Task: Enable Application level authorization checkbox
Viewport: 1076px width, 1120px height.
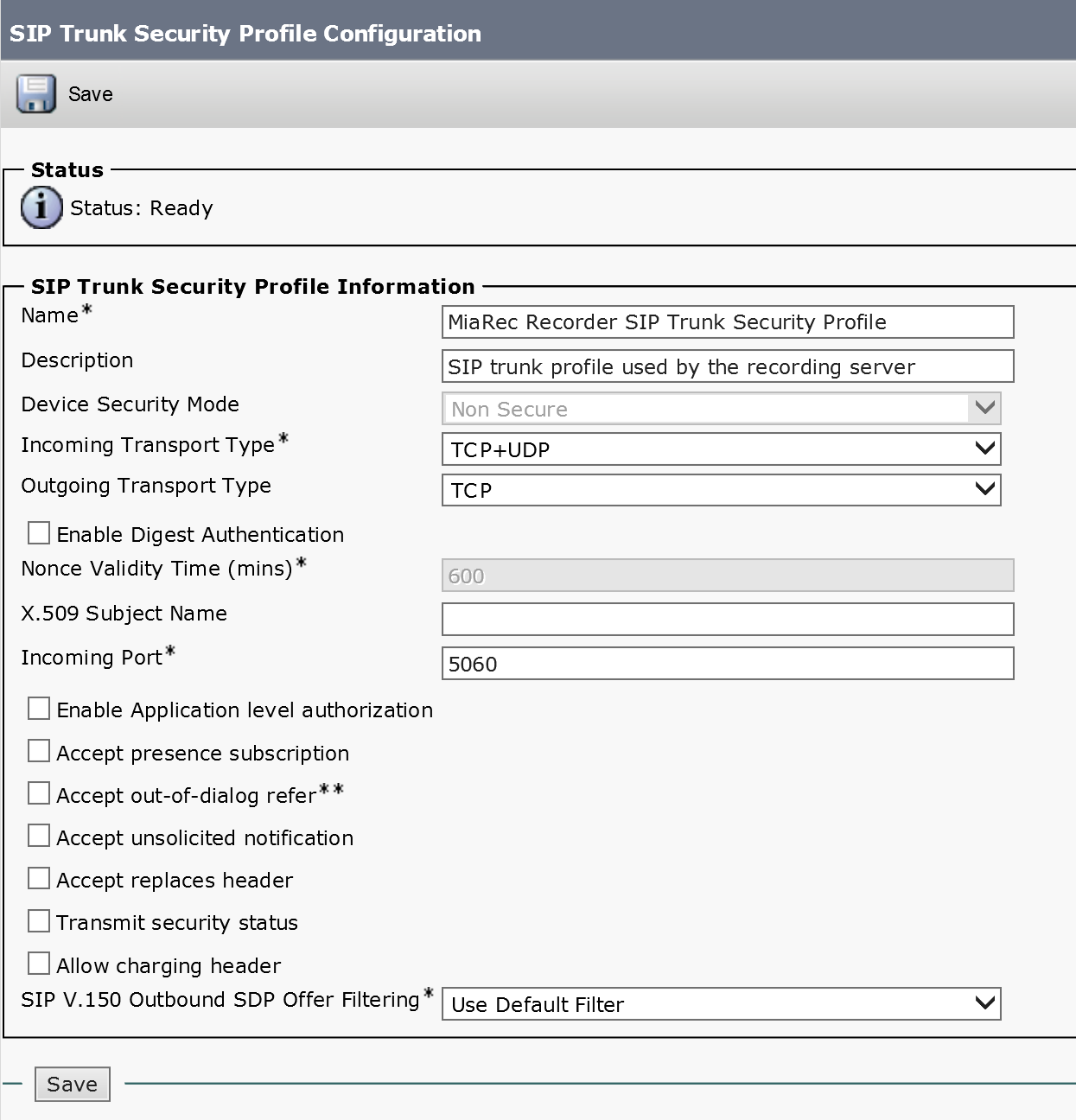Action: click(39, 709)
